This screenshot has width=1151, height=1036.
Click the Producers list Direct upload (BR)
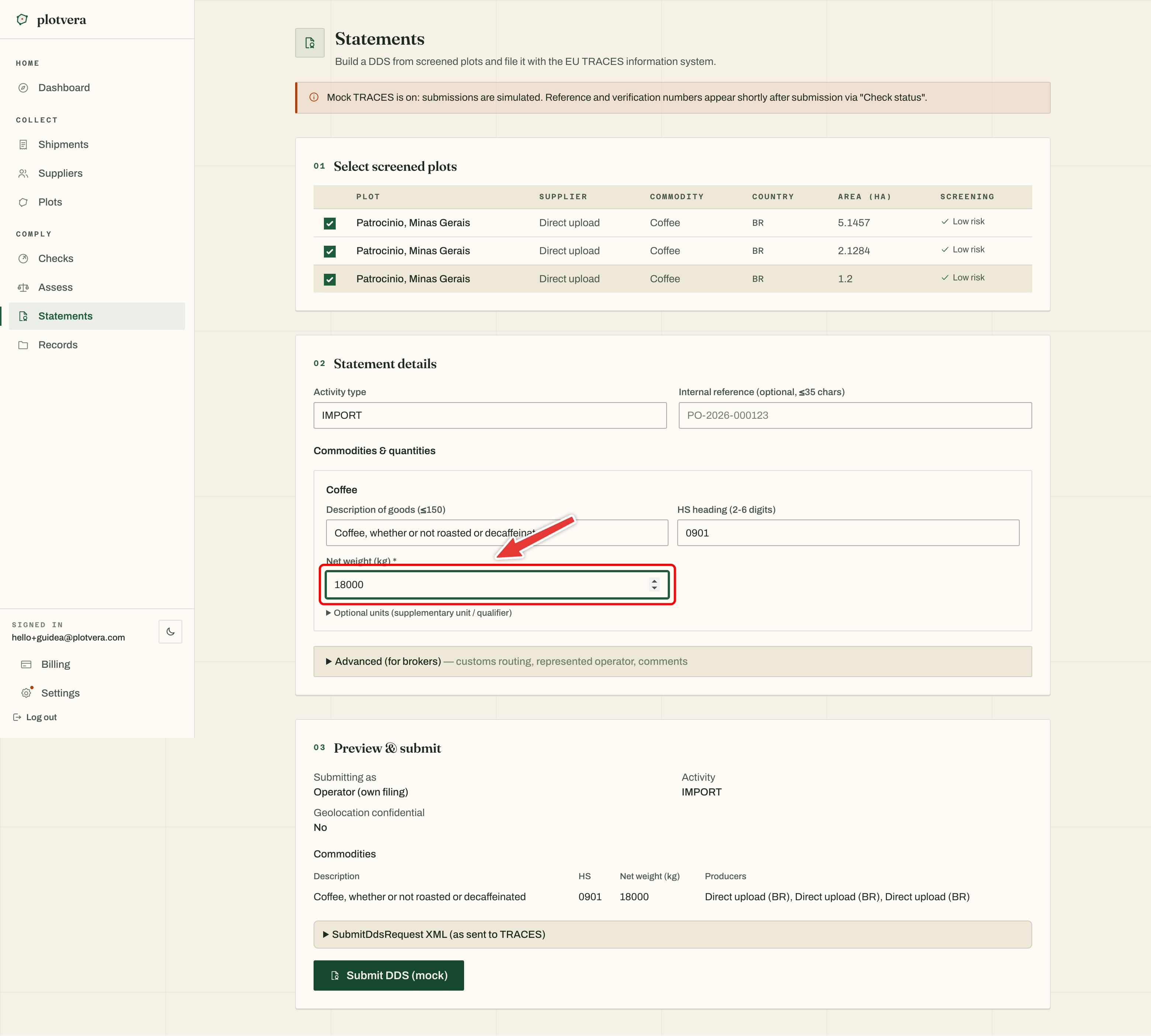pyautogui.click(x=837, y=897)
